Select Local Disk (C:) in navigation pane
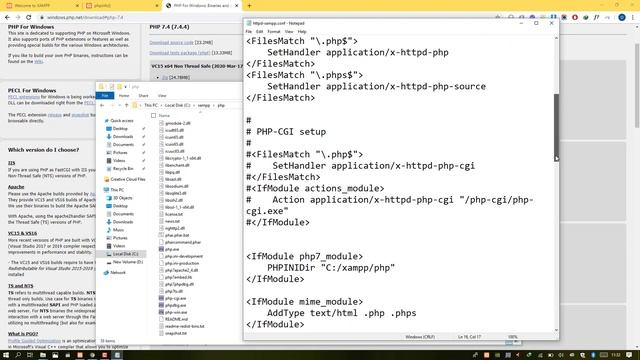Screen dimensions: 640x360 (x=125, y=254)
